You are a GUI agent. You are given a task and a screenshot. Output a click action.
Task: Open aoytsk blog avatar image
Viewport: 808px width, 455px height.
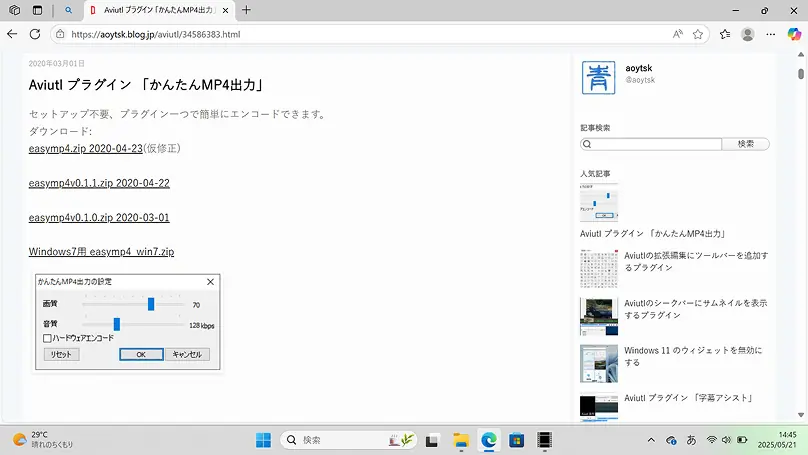pos(598,78)
